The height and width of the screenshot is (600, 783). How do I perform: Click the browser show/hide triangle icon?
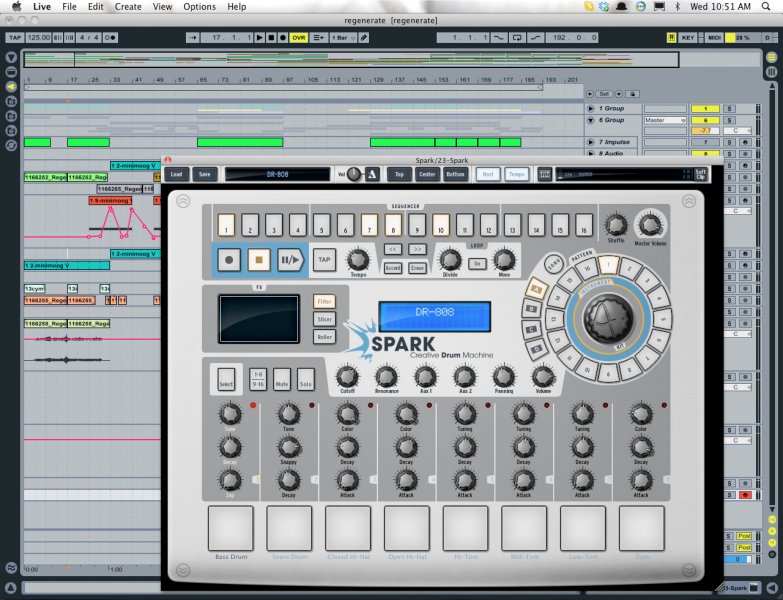point(11,58)
